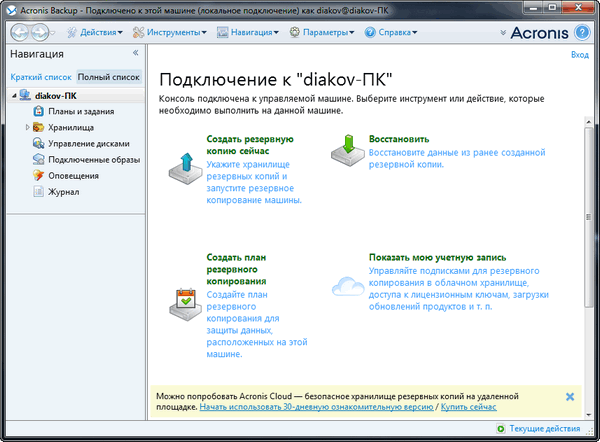600x442 pixels.
Task: Click the Подключенные образы icon
Action: tap(39, 159)
